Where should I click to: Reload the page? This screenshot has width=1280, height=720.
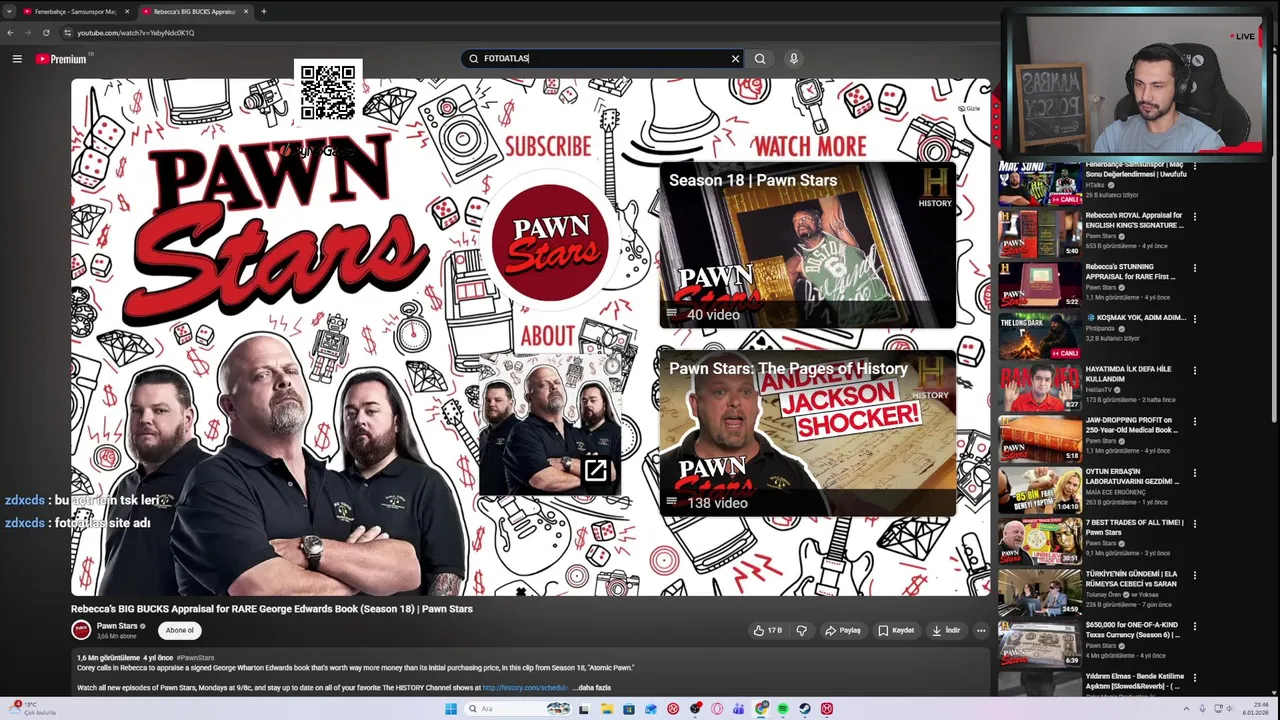click(x=46, y=32)
